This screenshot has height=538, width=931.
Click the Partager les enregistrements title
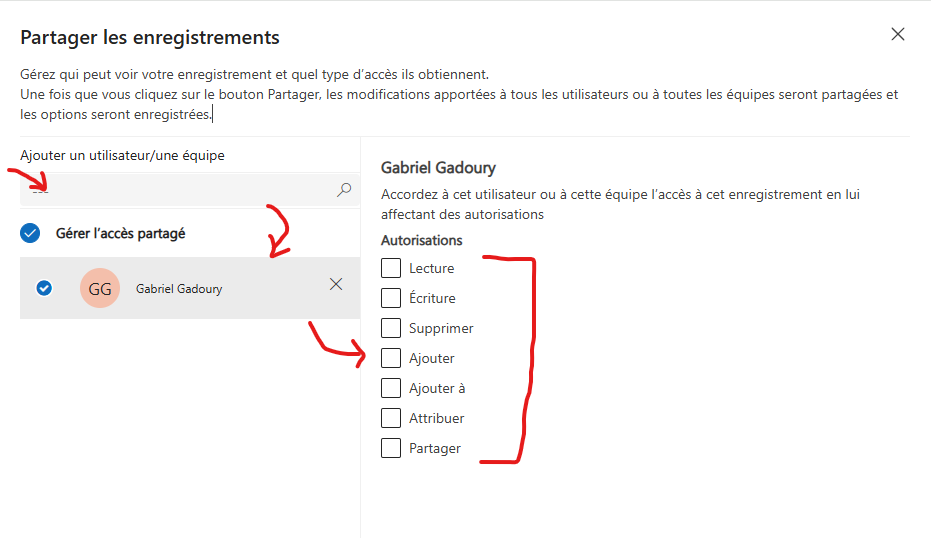click(150, 37)
